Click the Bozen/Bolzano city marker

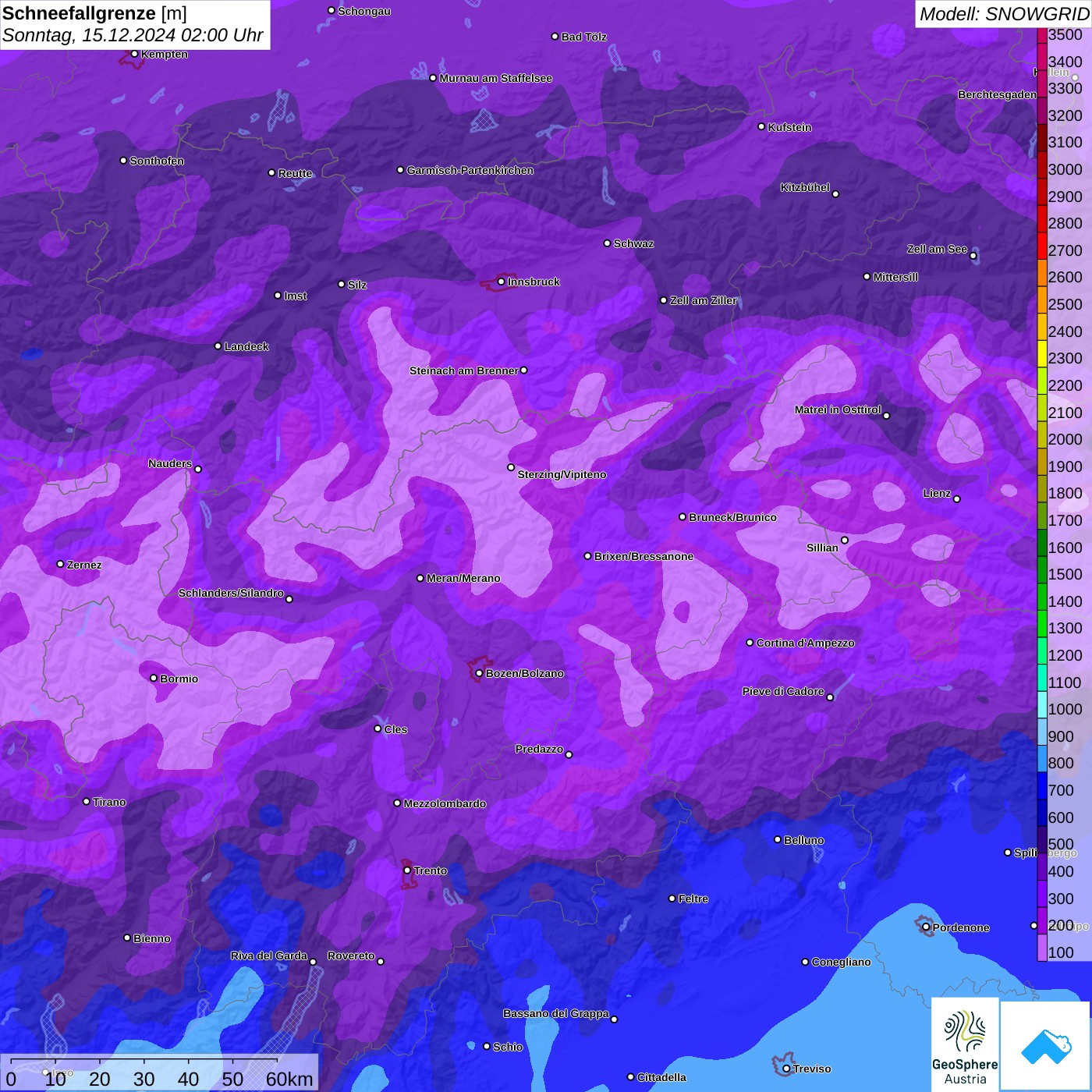[x=479, y=673]
